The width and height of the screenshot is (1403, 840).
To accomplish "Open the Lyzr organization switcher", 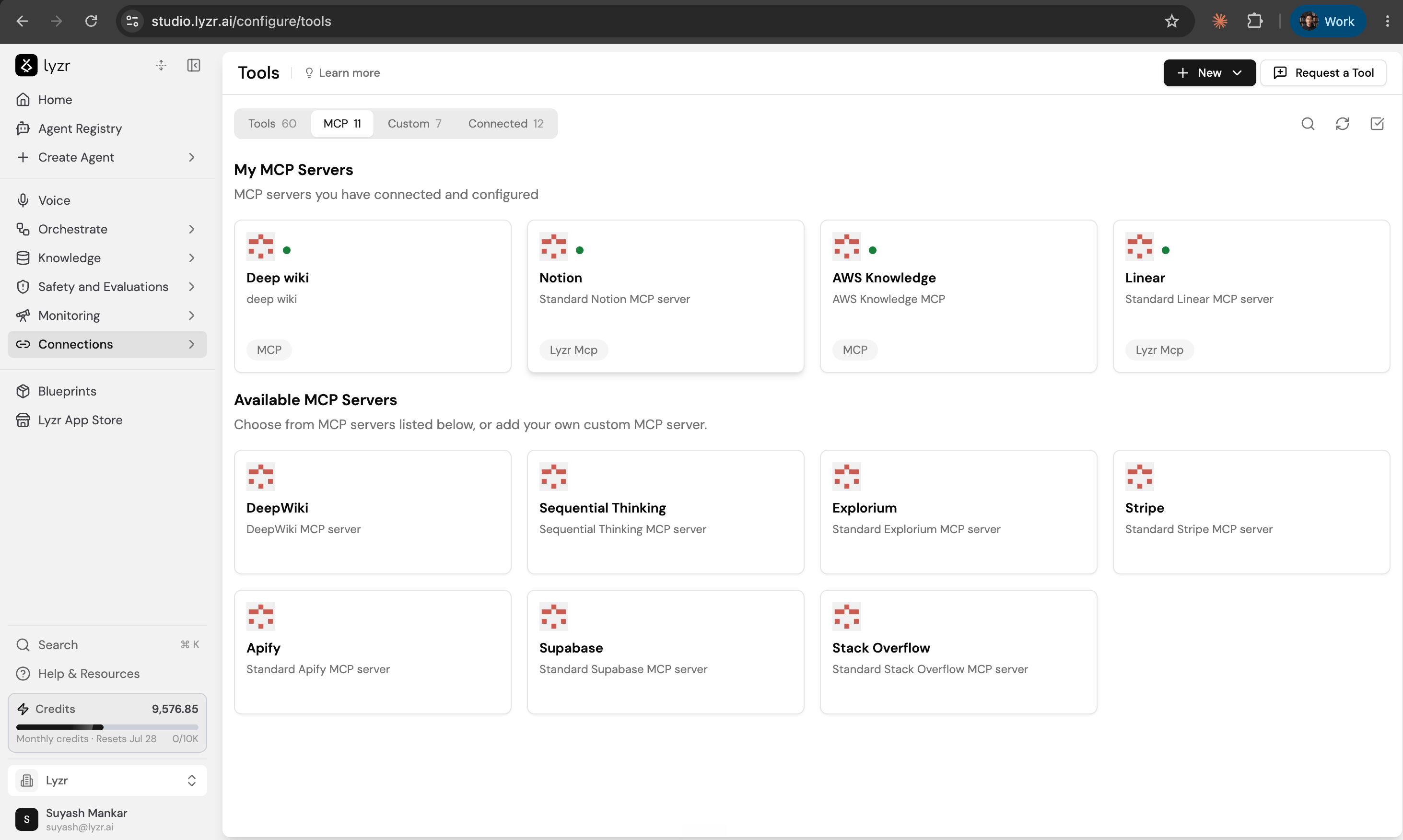I will pyautogui.click(x=107, y=781).
